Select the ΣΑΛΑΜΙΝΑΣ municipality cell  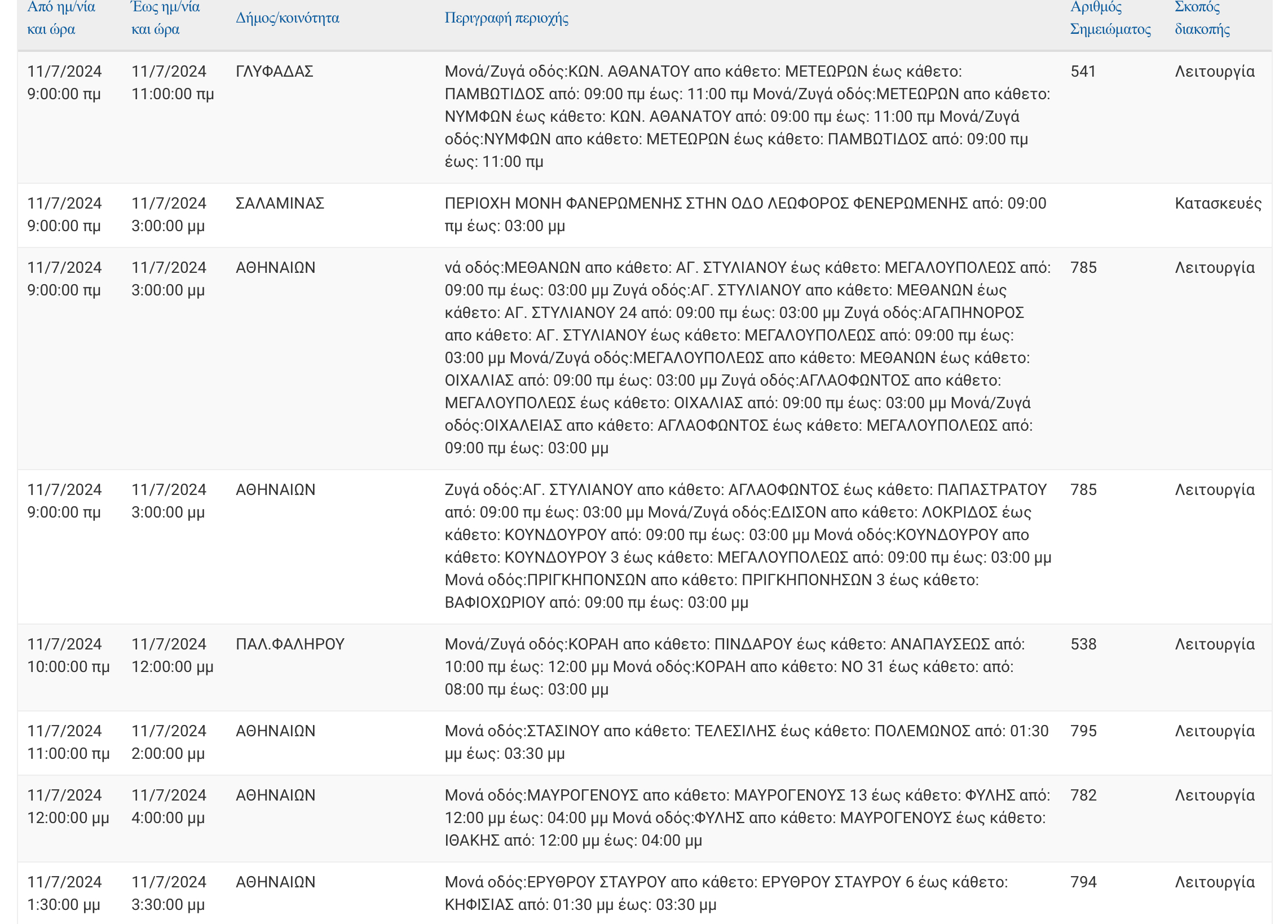(280, 203)
